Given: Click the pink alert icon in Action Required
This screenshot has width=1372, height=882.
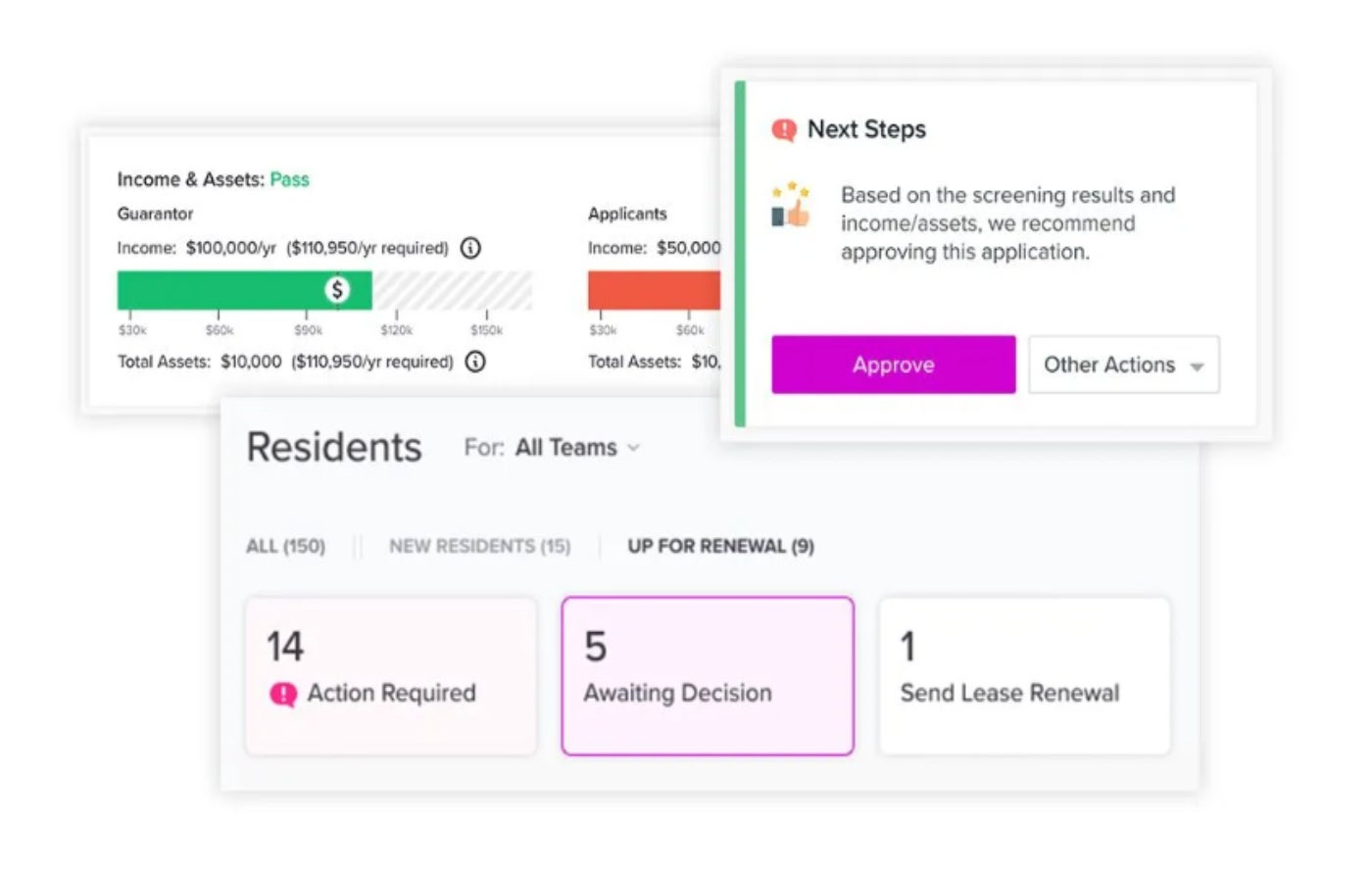Looking at the screenshot, I should (x=283, y=695).
